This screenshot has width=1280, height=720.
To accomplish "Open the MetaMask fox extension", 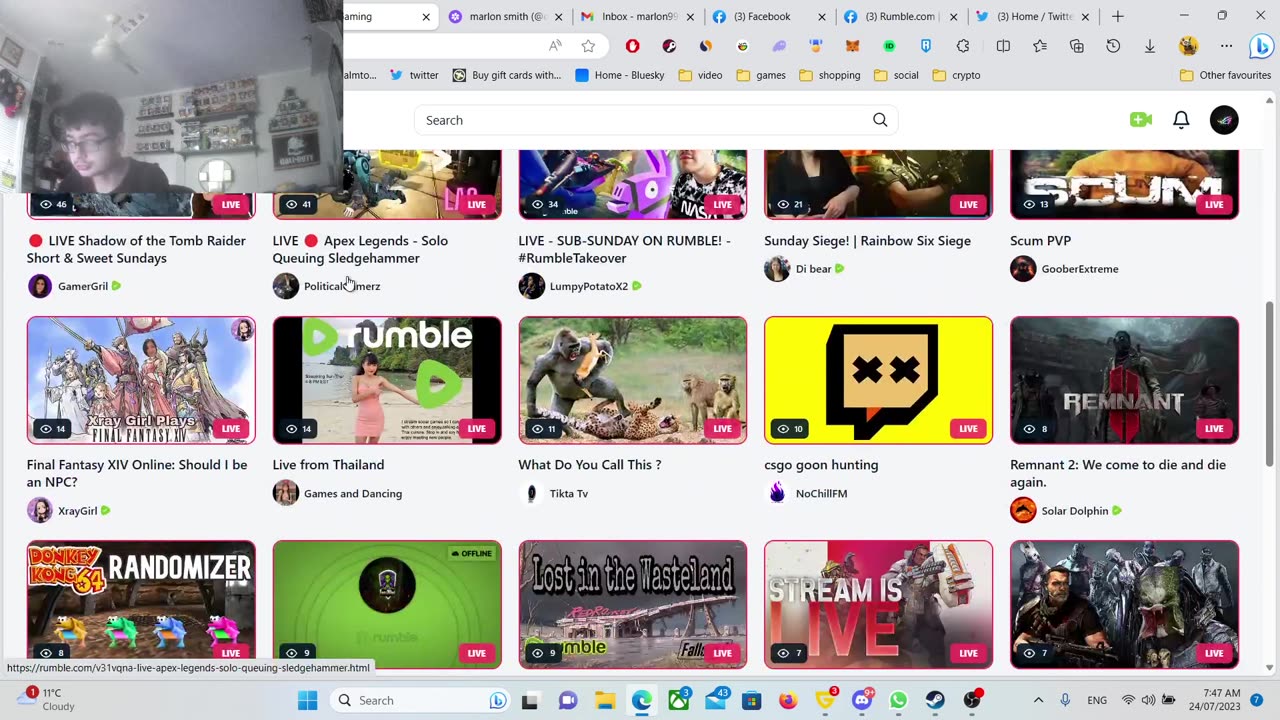I will pos(853,46).
